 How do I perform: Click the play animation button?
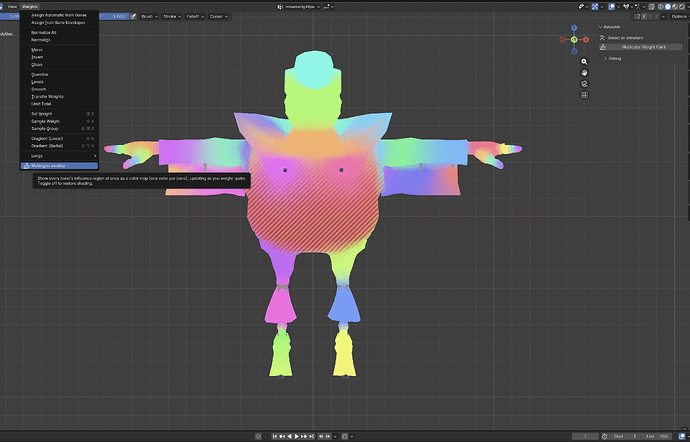[297, 436]
